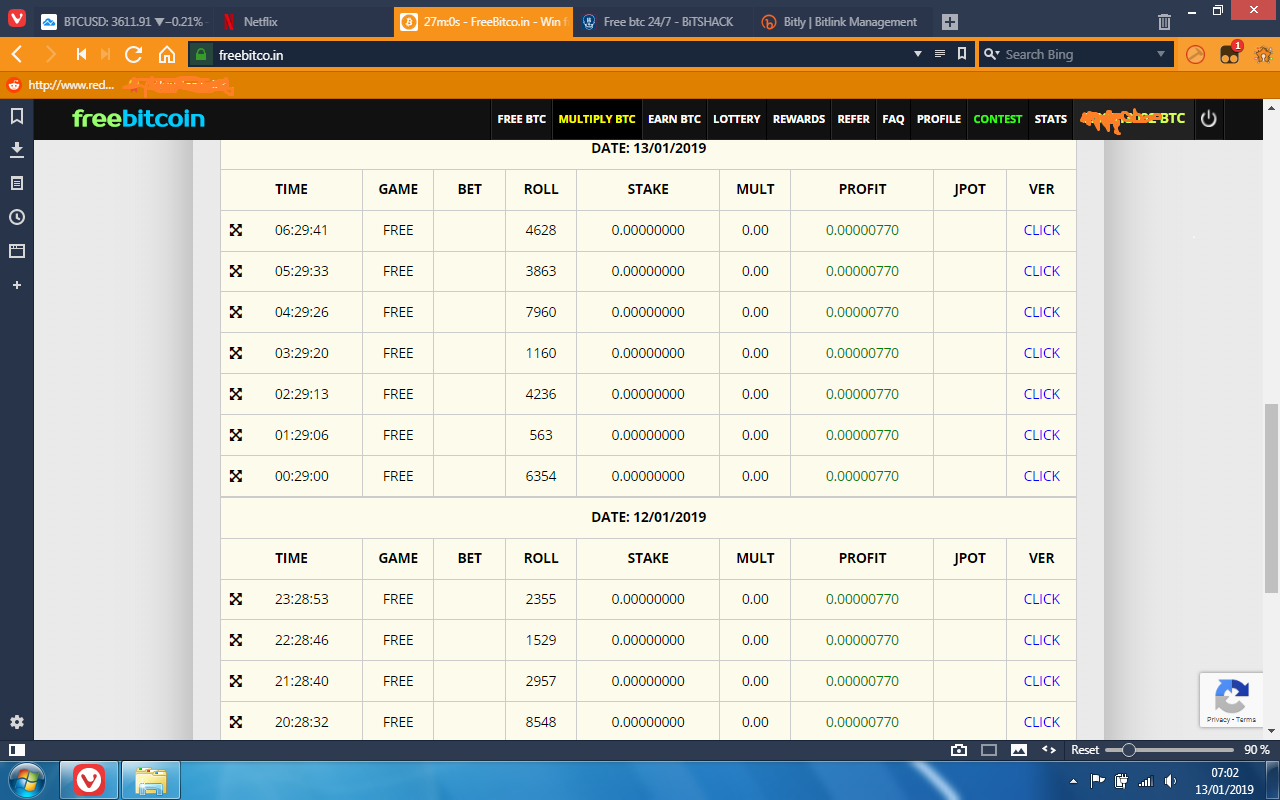Open the closed tabs trash icon

(x=1164, y=22)
